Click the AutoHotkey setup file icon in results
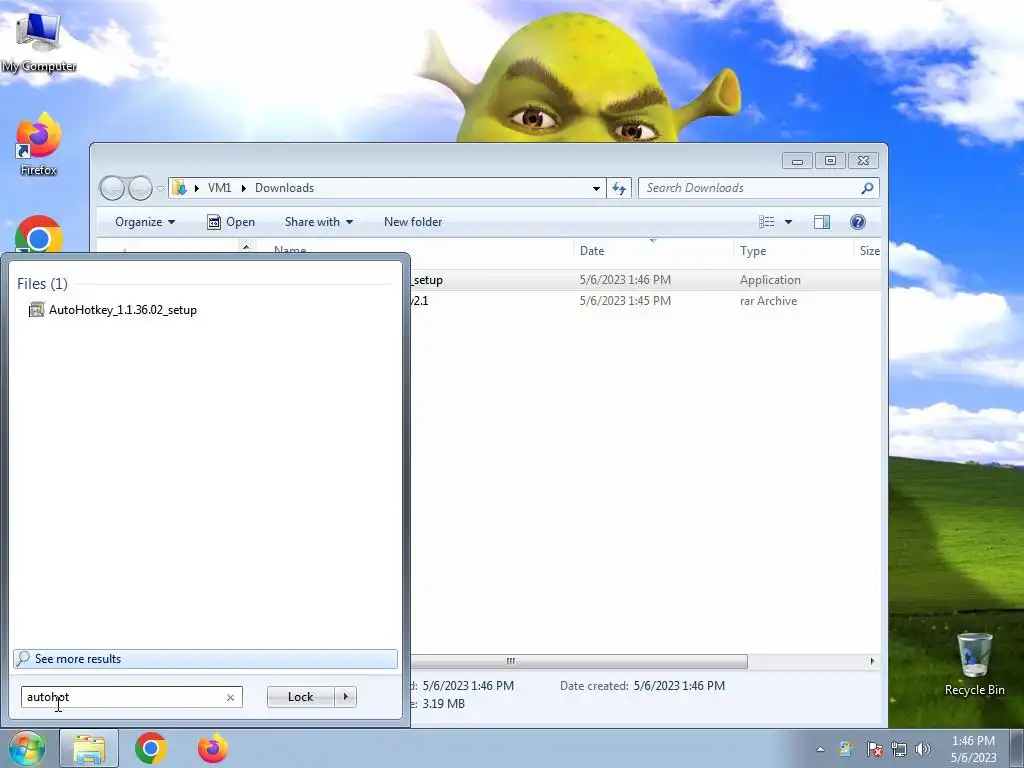This screenshot has height=768, width=1024. (x=37, y=310)
